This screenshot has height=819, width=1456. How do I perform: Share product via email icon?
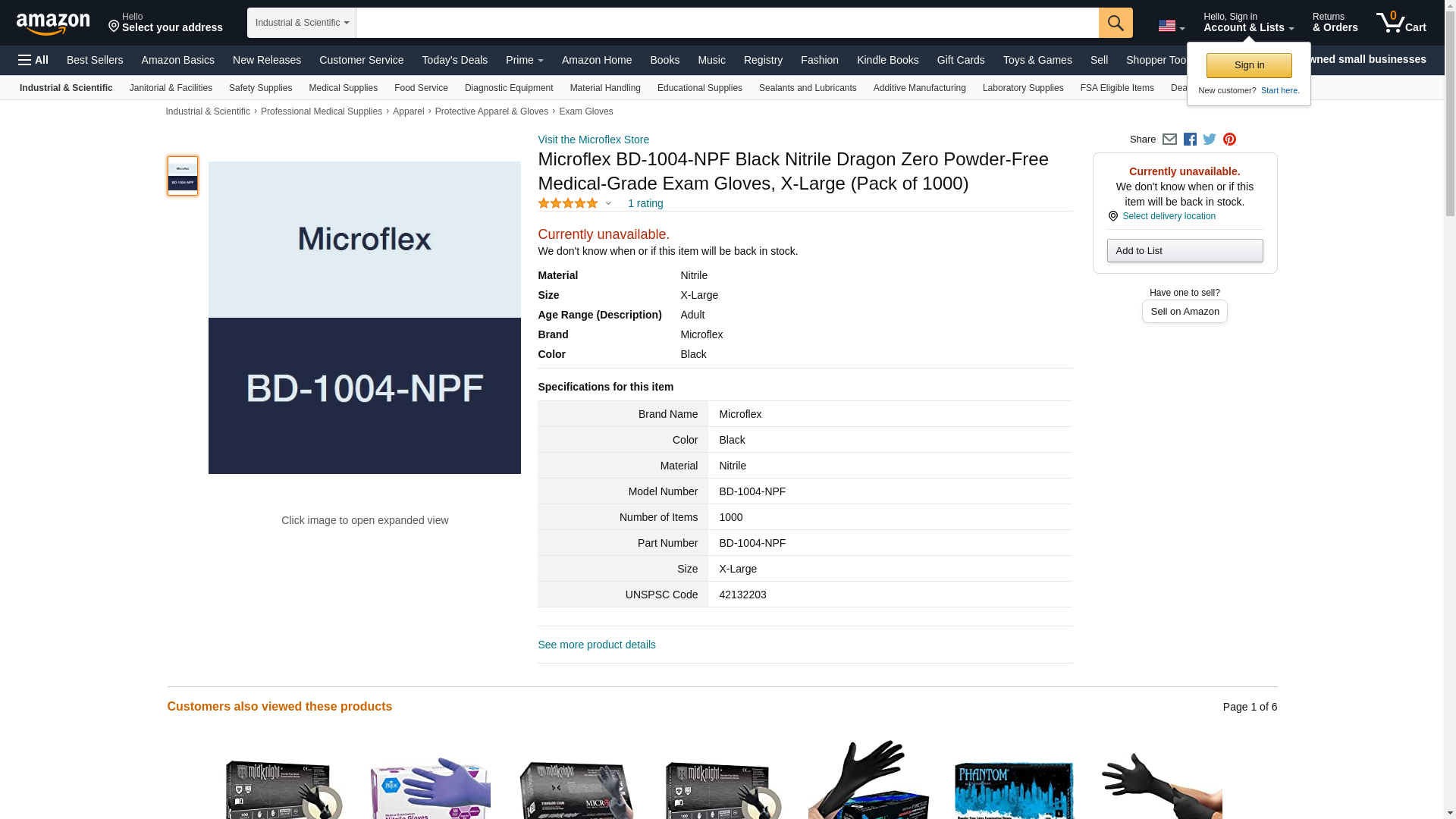pyautogui.click(x=1169, y=140)
